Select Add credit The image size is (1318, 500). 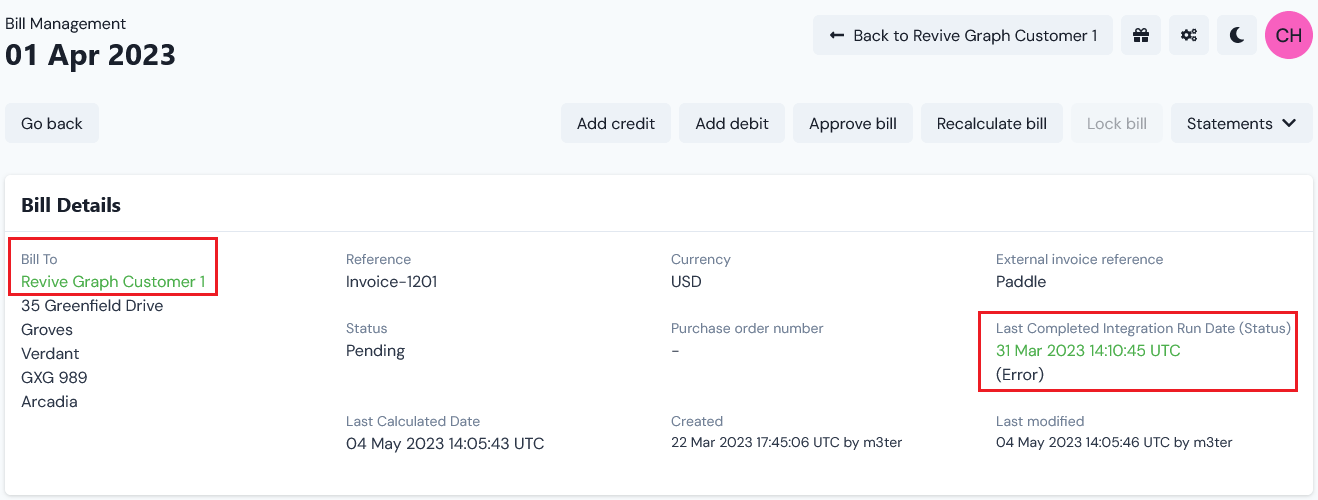pos(616,123)
